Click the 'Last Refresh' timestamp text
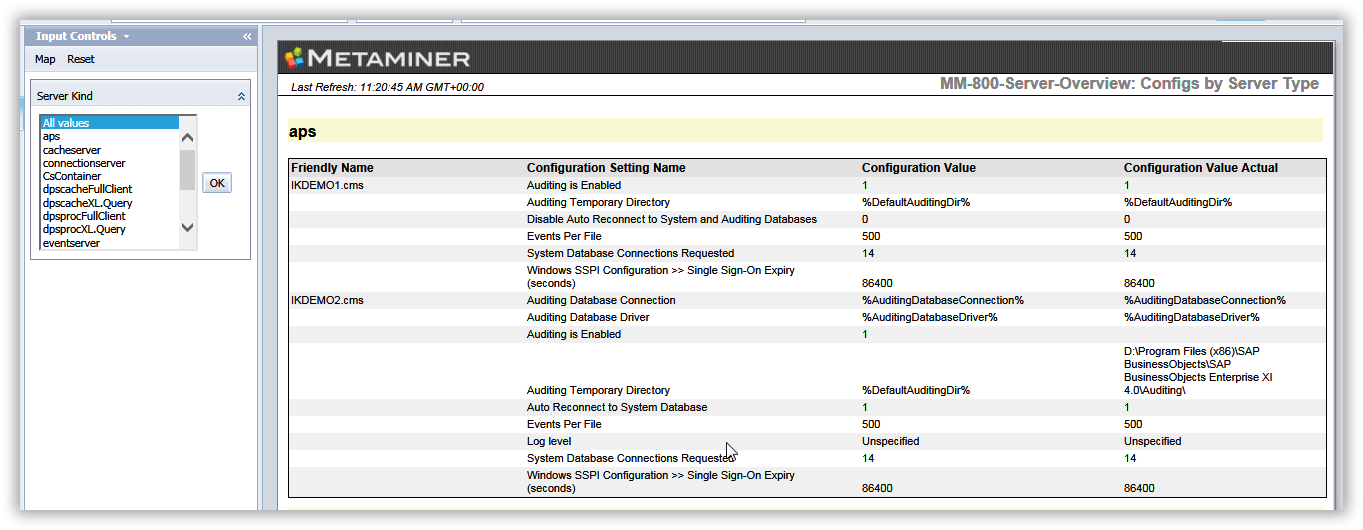Screen dimensions: 1363x530 [x=387, y=87]
